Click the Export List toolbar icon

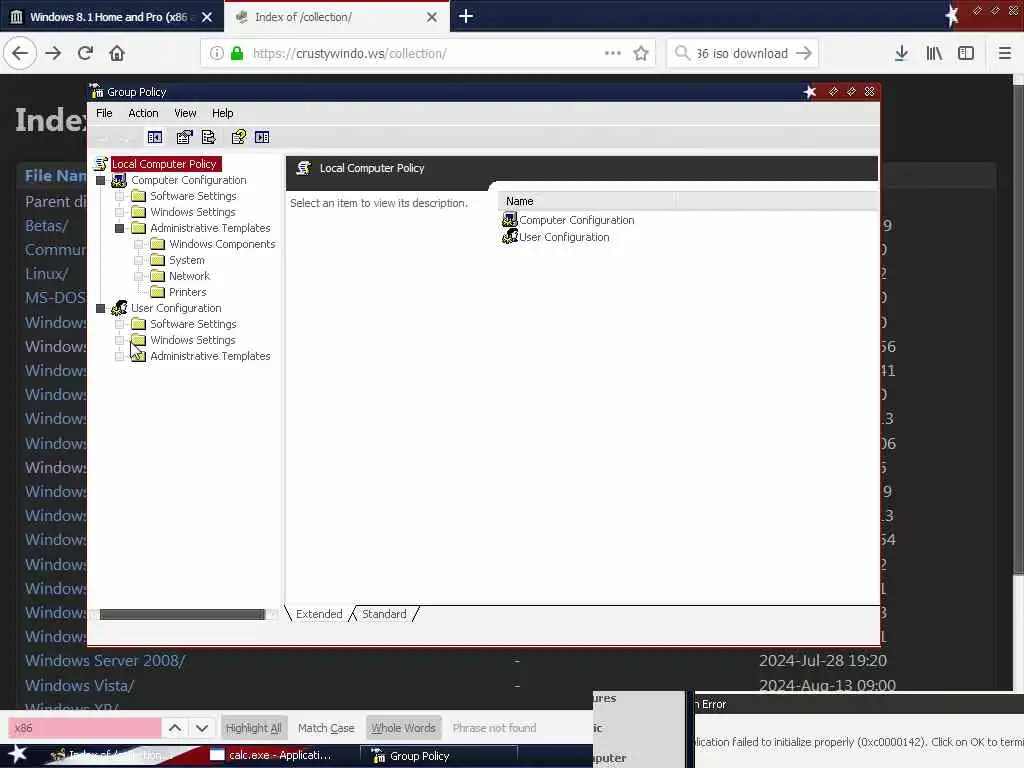[x=208, y=137]
